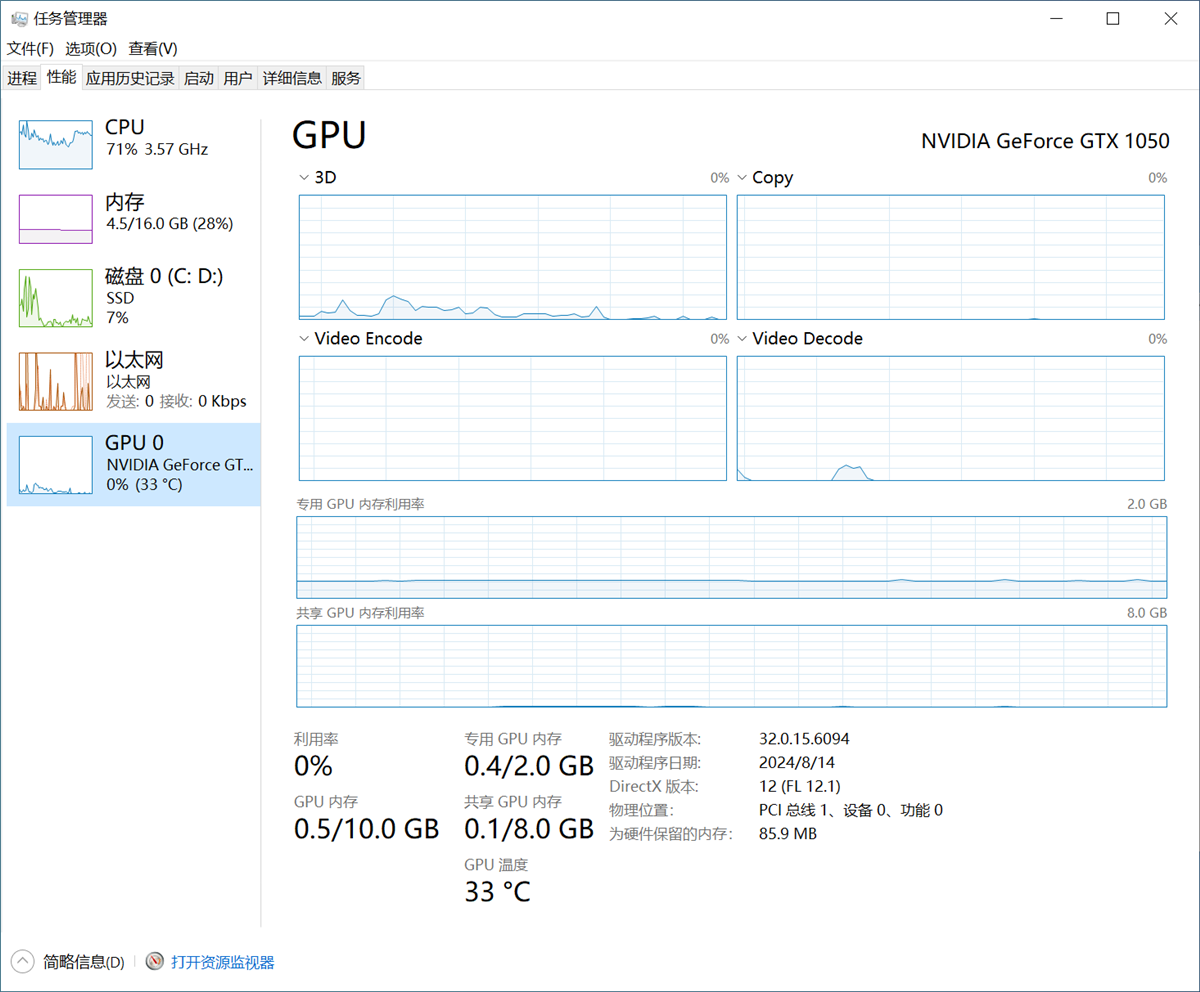Click the GPU 0 mini graph thumbnail
Image resolution: width=1200 pixels, height=992 pixels.
pos(56,465)
